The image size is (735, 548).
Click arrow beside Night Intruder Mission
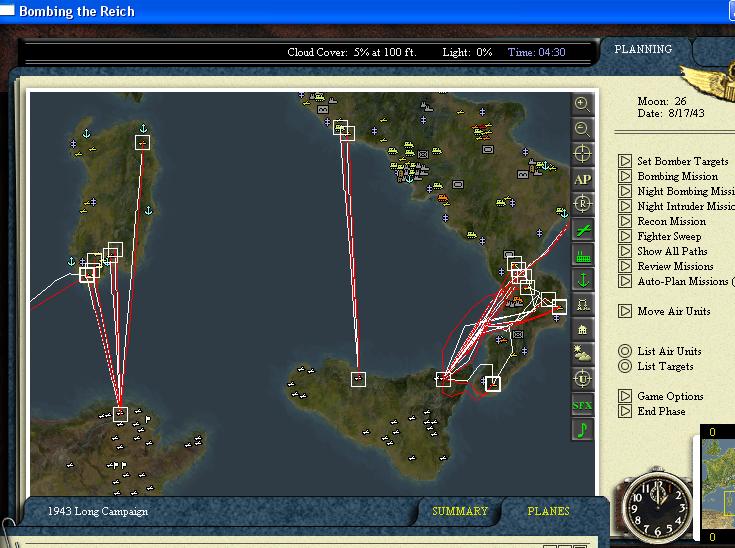625,206
